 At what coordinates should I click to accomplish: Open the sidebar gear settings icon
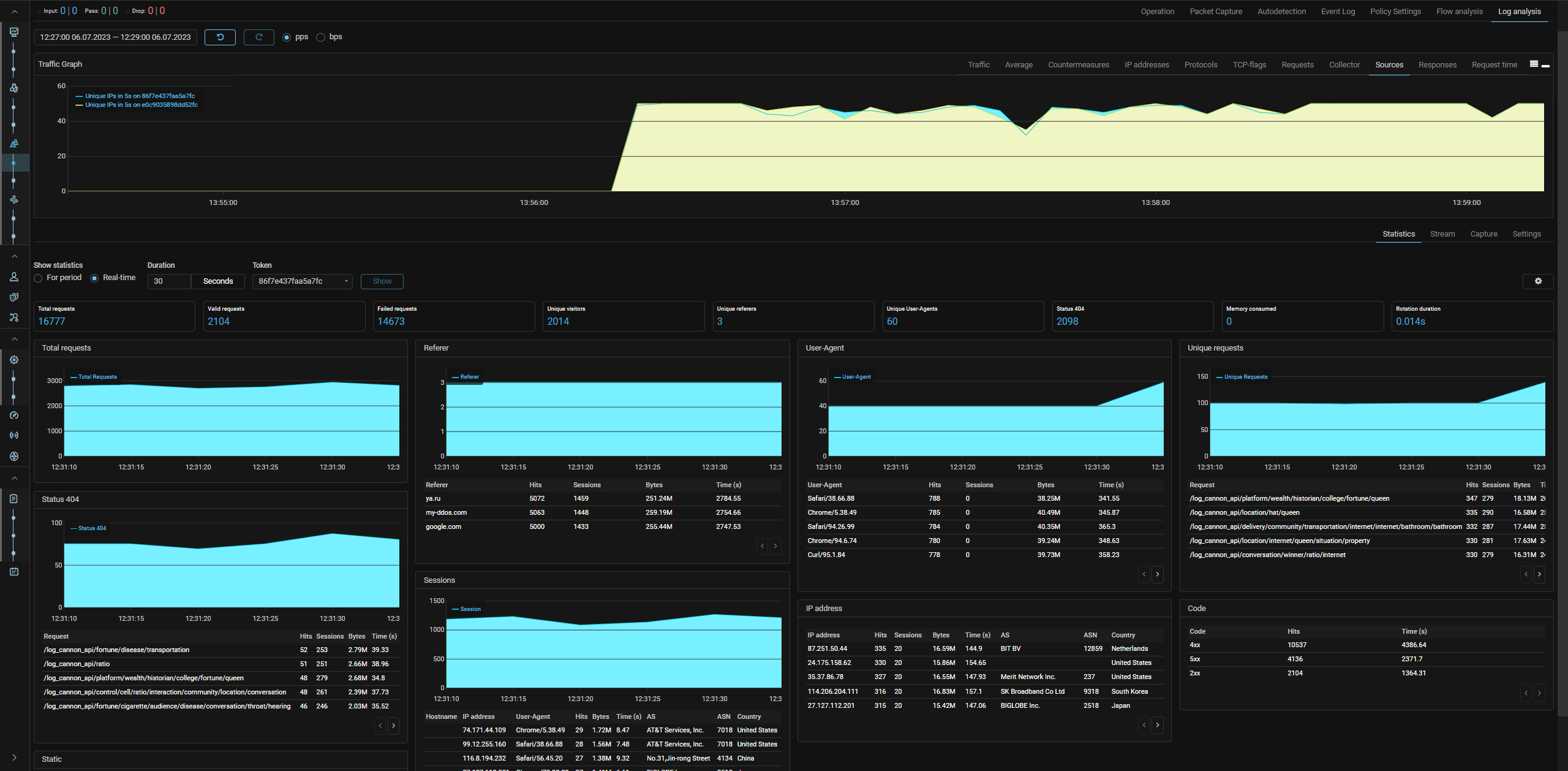point(14,360)
